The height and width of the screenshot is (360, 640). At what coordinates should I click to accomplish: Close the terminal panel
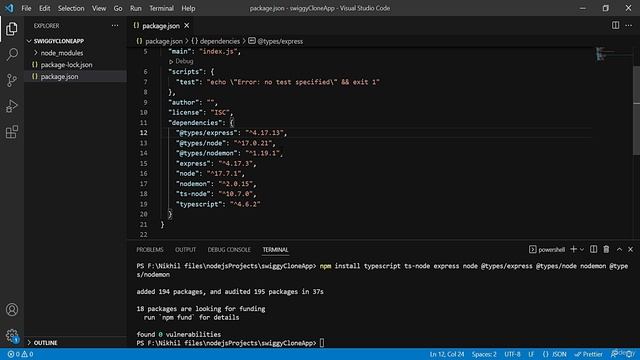(x=631, y=249)
